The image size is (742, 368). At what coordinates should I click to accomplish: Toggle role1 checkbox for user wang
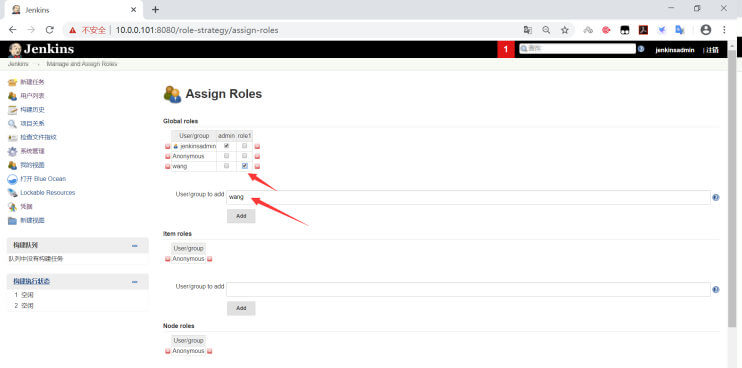click(x=245, y=166)
